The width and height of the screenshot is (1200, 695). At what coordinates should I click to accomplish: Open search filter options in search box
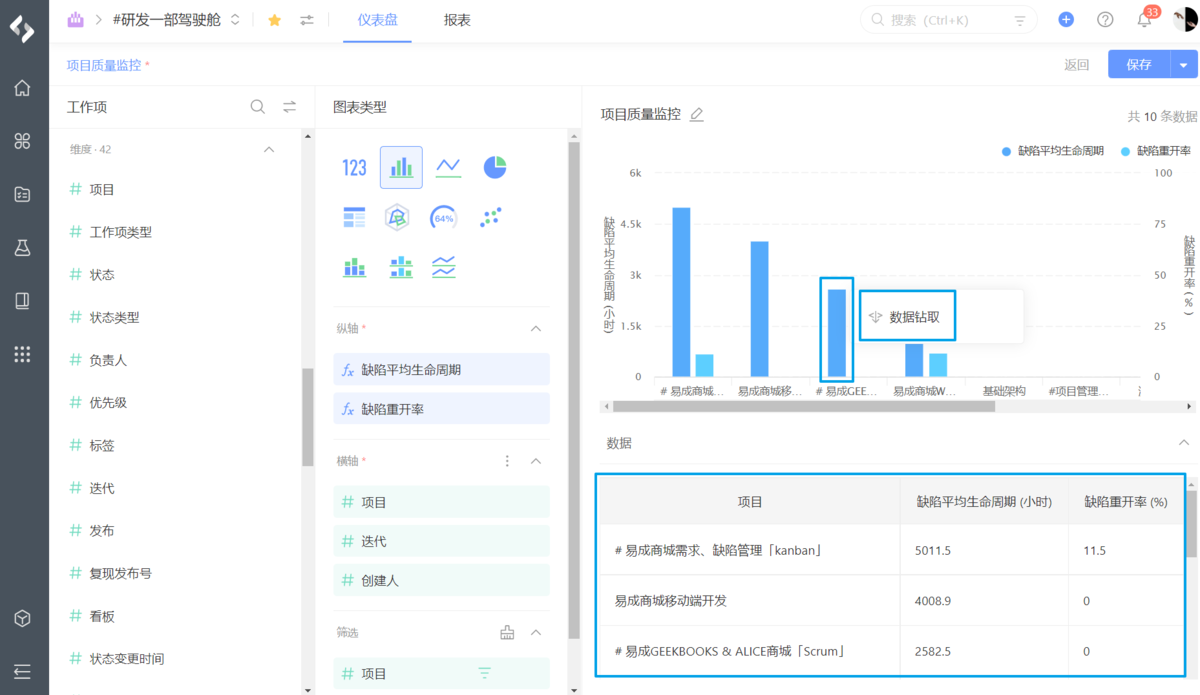click(1020, 19)
